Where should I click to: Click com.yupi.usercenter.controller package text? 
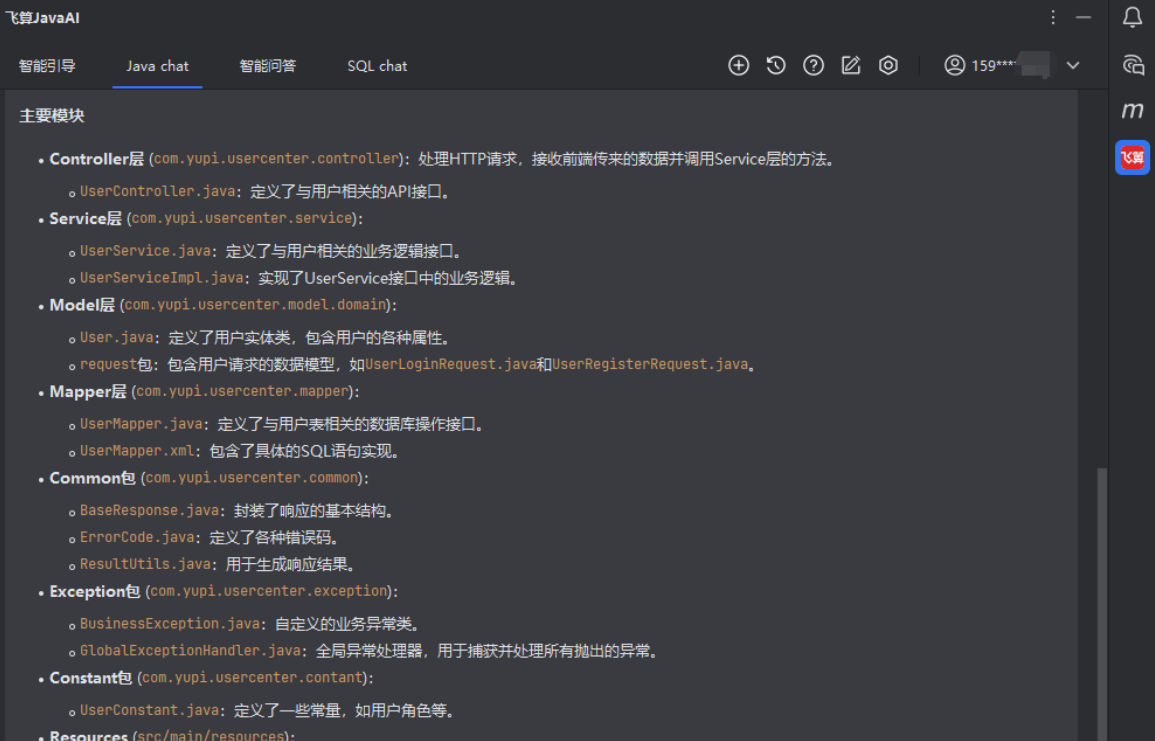pyautogui.click(x=276, y=159)
